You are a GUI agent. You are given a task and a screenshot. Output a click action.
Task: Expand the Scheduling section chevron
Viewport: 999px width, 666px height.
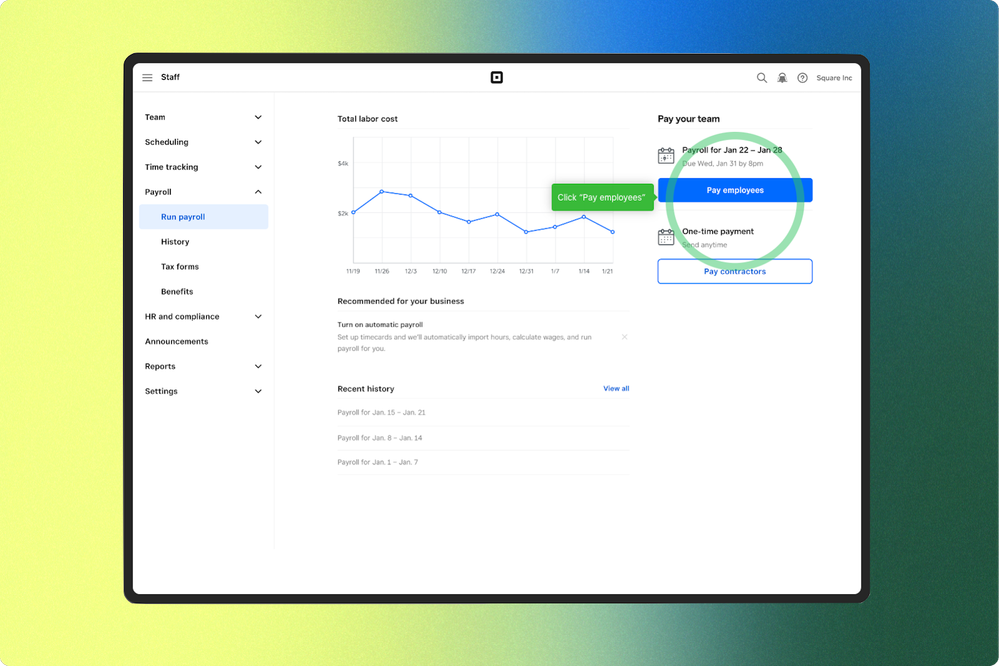pos(258,142)
